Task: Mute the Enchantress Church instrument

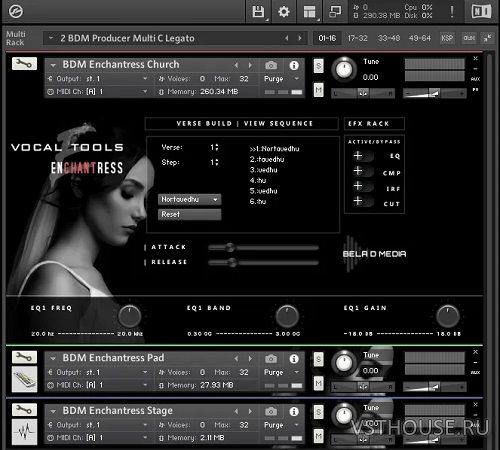Action: (x=319, y=90)
